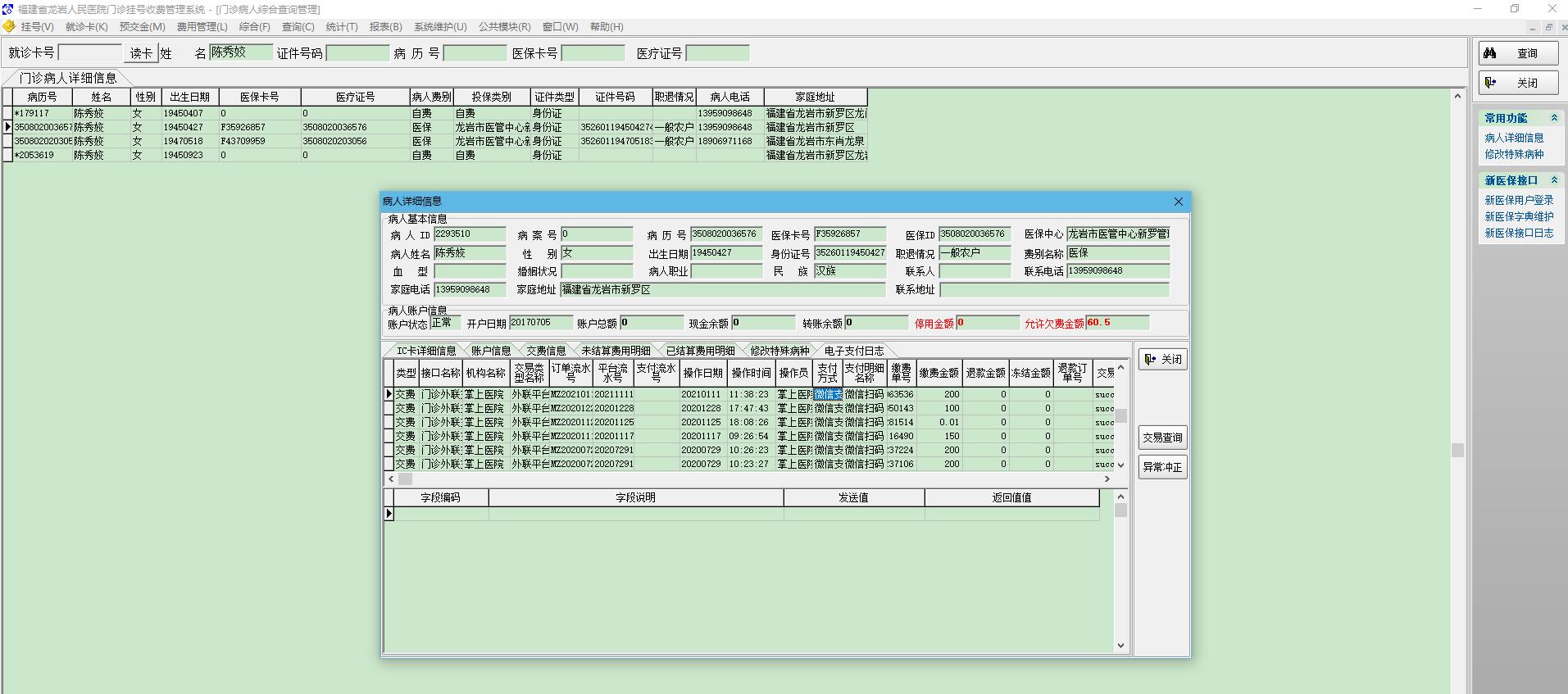Screen dimensions: 1568x694
Task: Open the child window system menu icon beside 挂号(V)
Action: pyautogui.click(x=8, y=27)
